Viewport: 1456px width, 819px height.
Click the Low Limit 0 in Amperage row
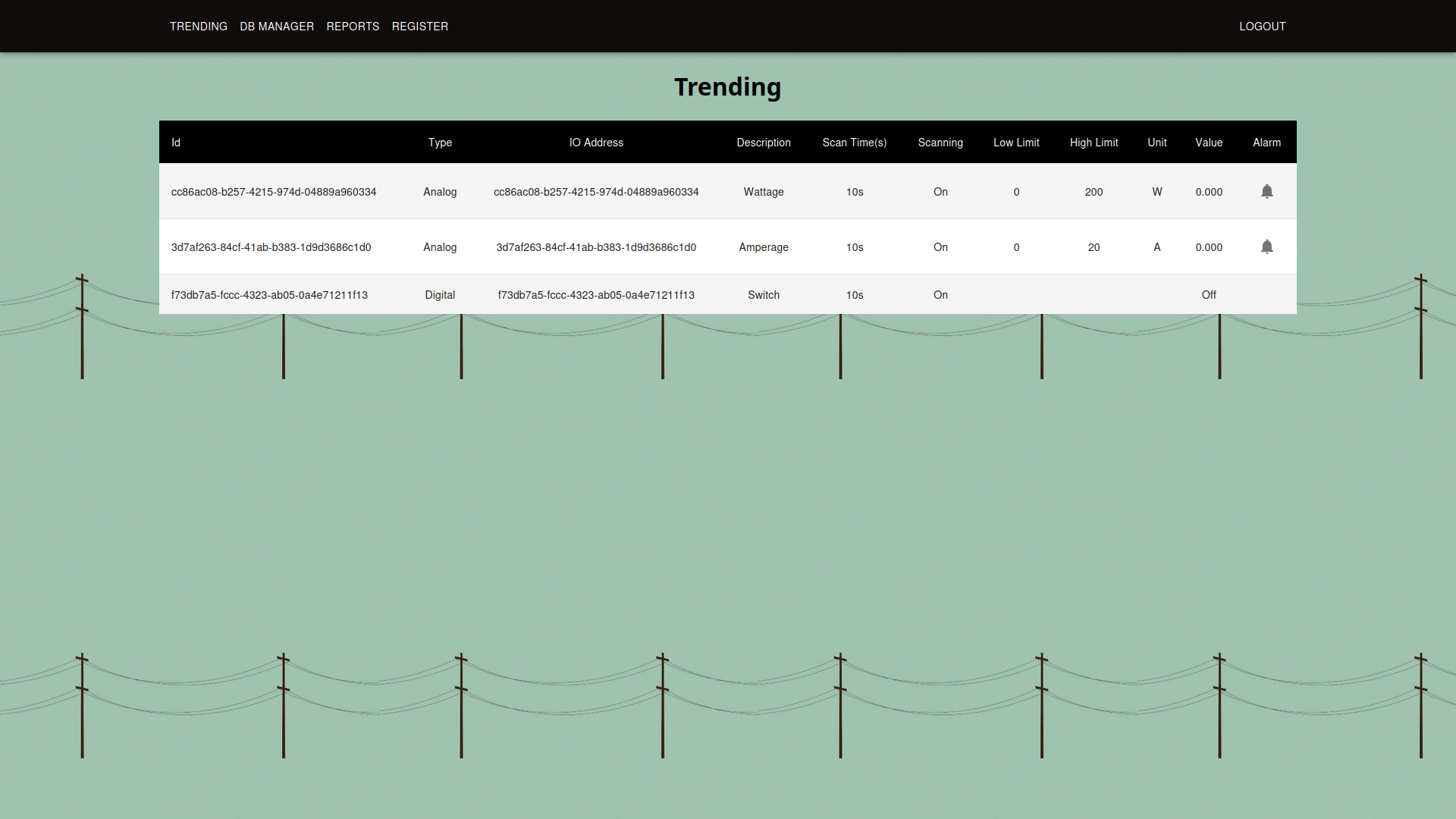(x=1016, y=247)
